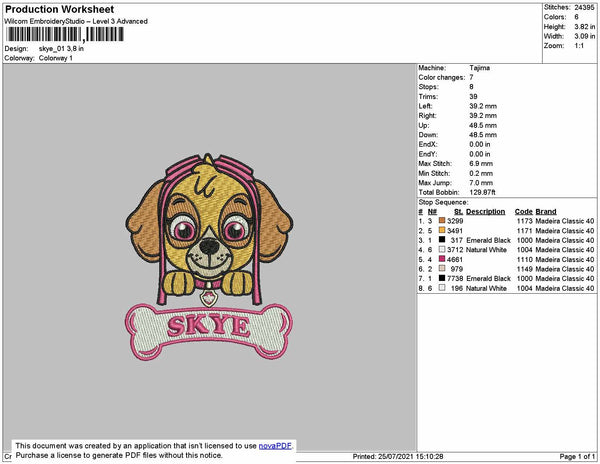Click 'Natural White' in stop row 8
This screenshot has height=464, width=600.
pos(486,288)
